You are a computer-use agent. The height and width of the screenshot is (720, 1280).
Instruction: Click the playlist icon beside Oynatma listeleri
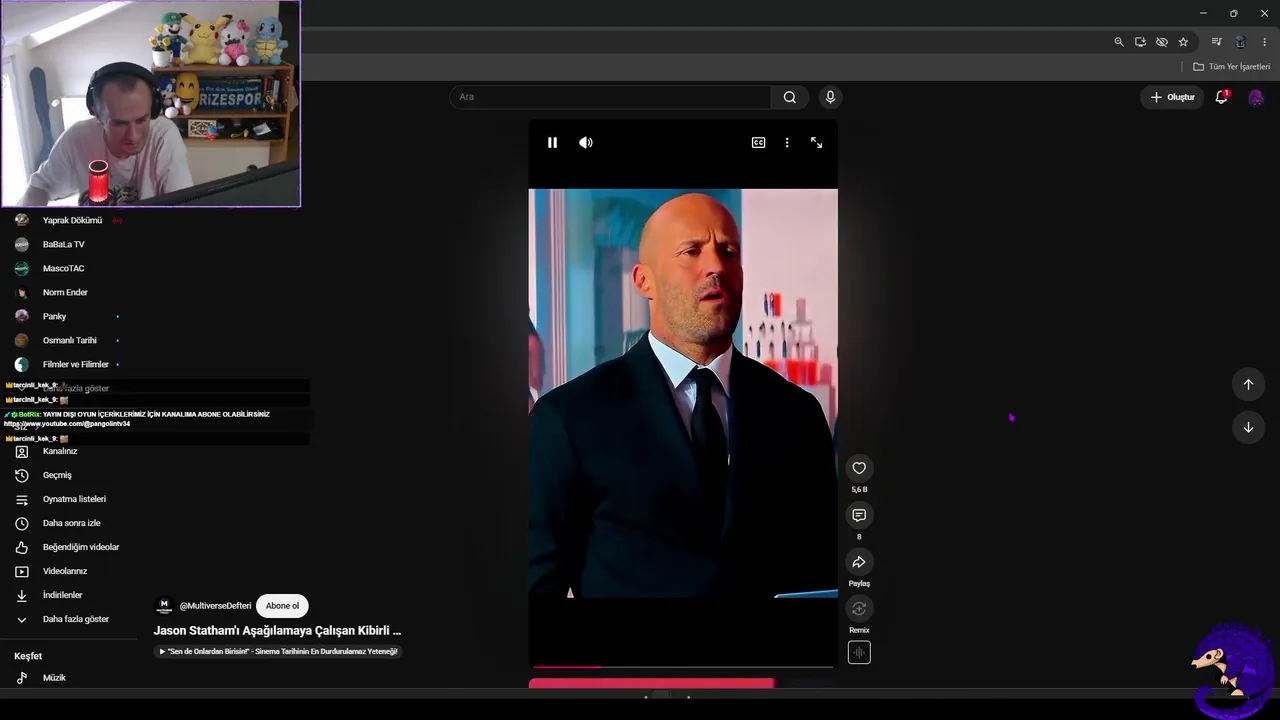tap(22, 499)
